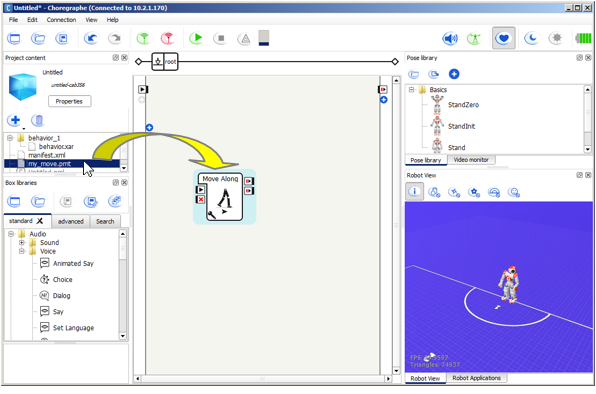Click the undo arrow in toolbar

coord(91,38)
